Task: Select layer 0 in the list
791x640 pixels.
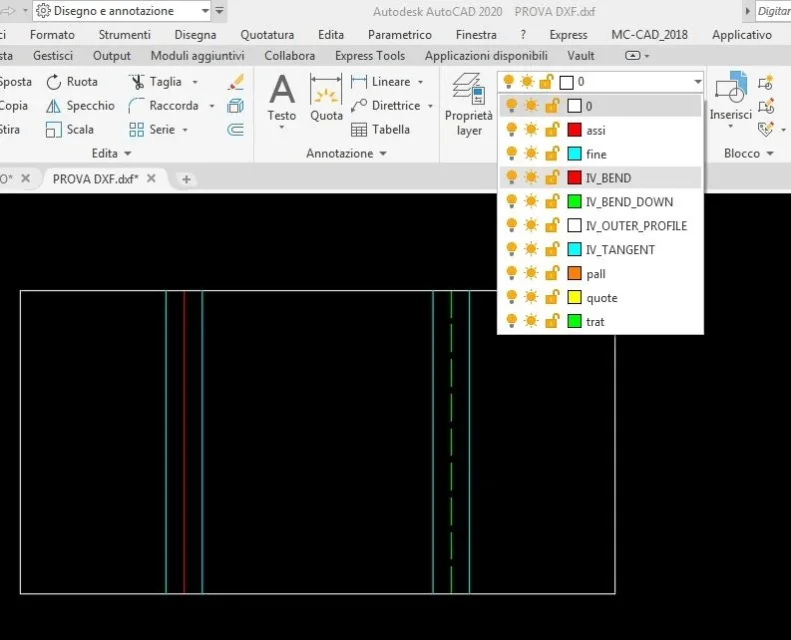Action: (600, 106)
